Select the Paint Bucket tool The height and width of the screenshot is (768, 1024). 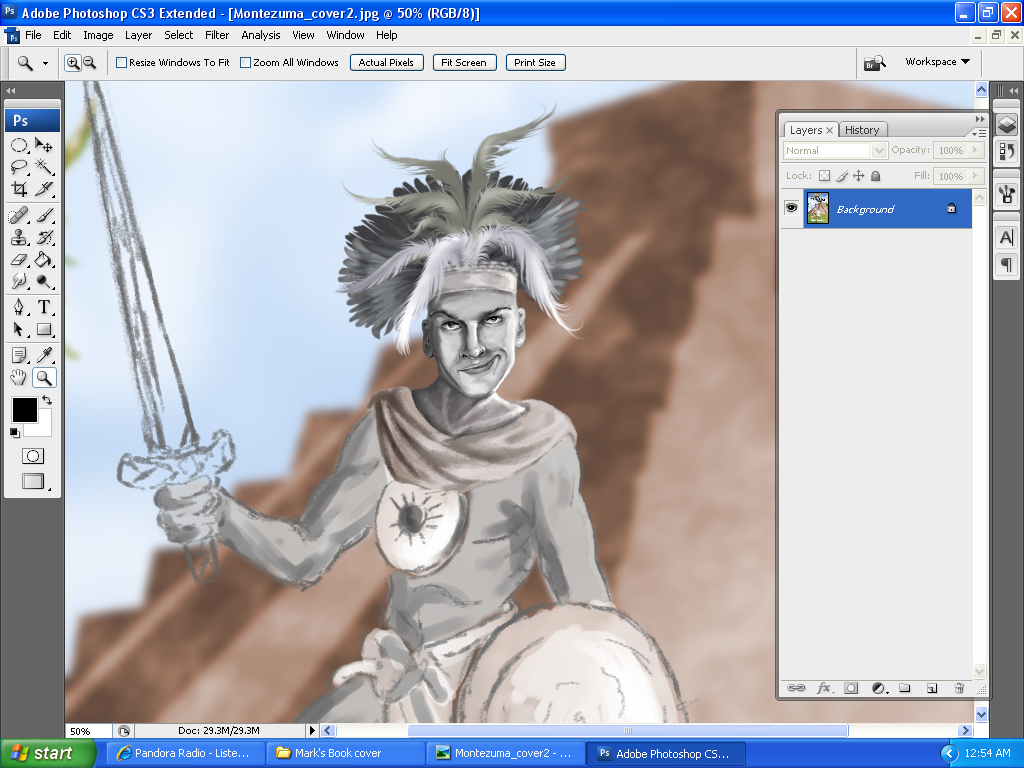pos(44,259)
